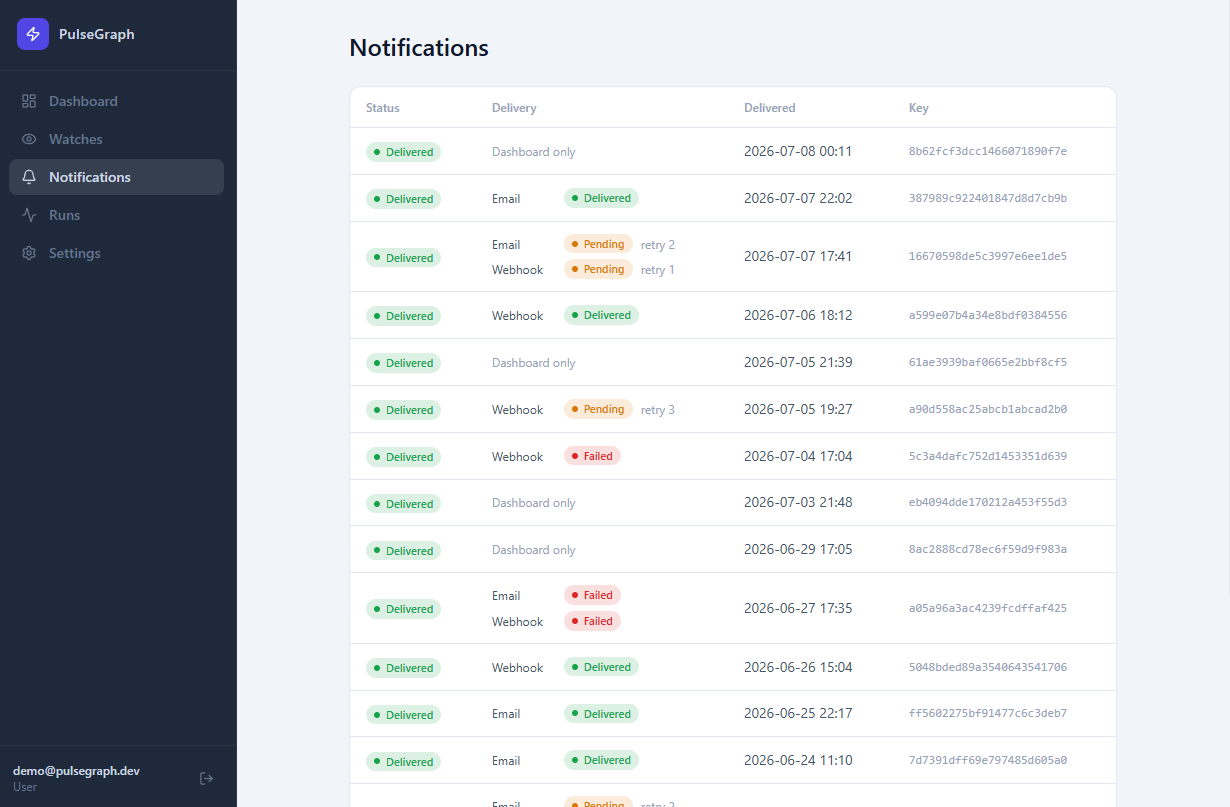Select key 16670598de5c3997e6ee1de5
The height and width of the screenshot is (807, 1230).
pos(988,256)
